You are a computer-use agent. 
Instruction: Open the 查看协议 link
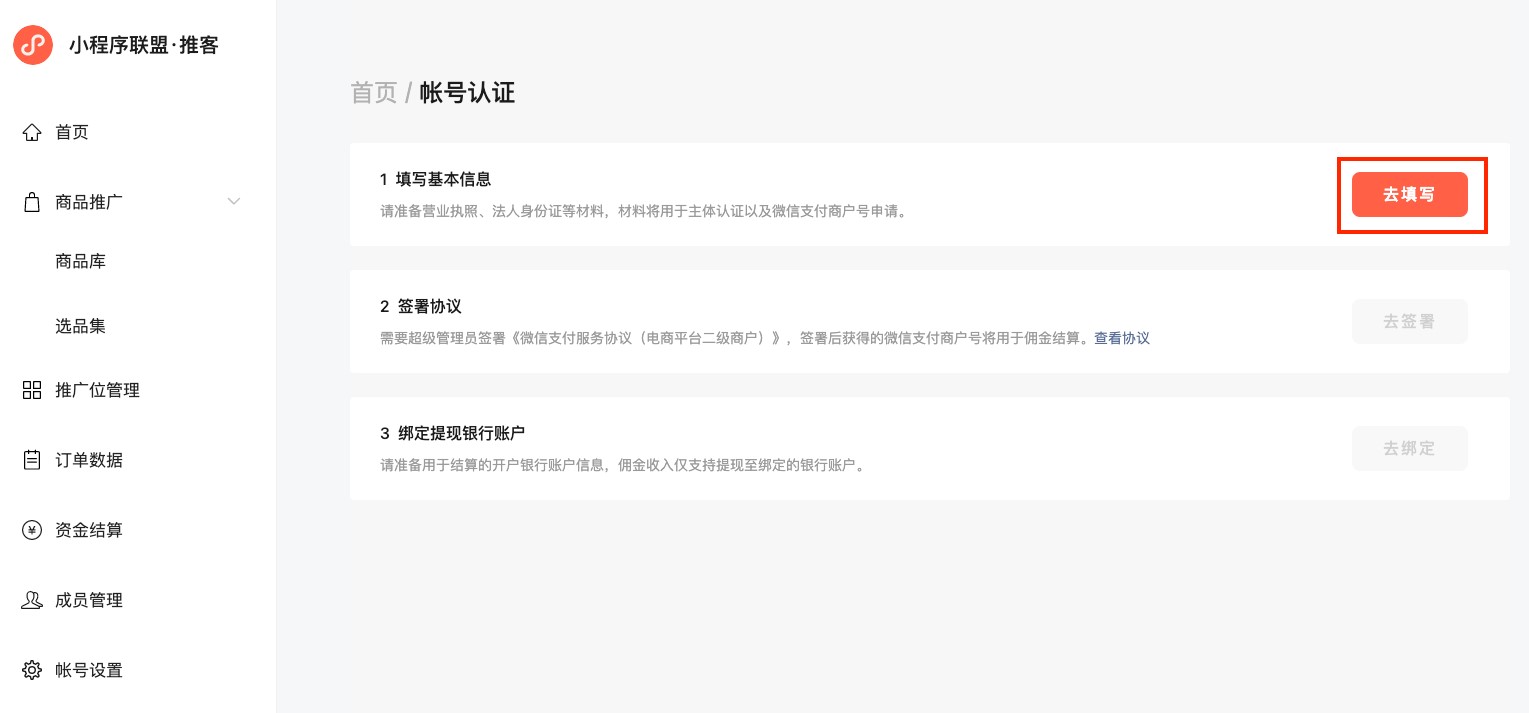[1122, 338]
